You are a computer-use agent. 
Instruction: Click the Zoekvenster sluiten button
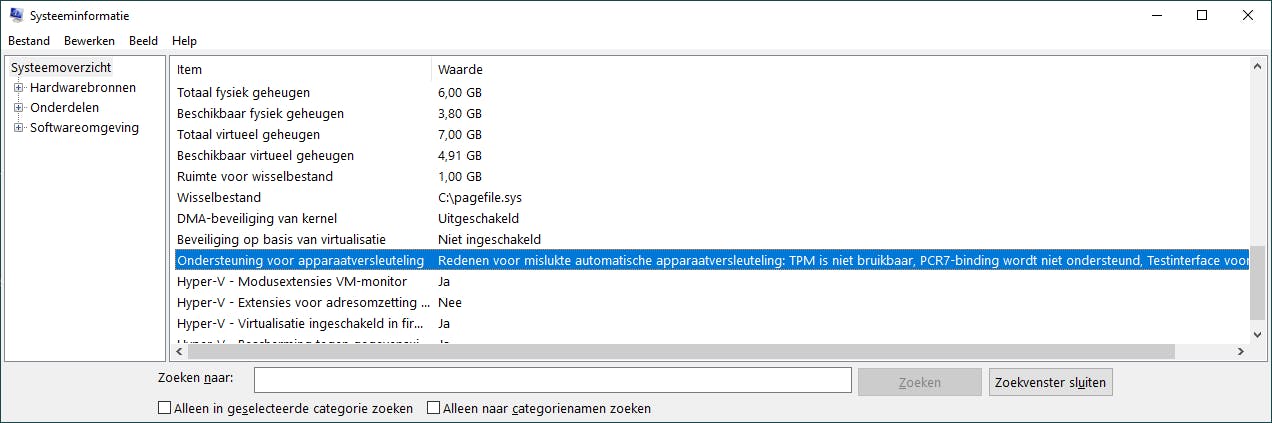(1050, 382)
